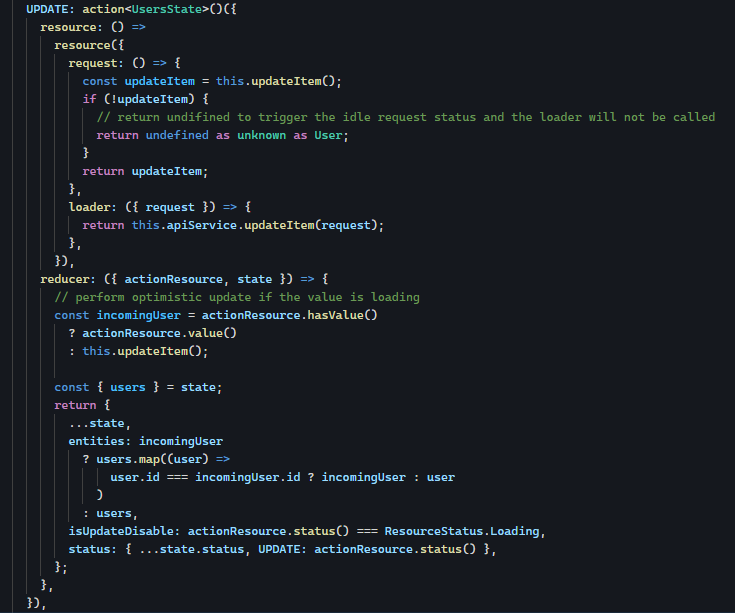
Task: Click the 'resource({' function call
Action: (89, 45)
